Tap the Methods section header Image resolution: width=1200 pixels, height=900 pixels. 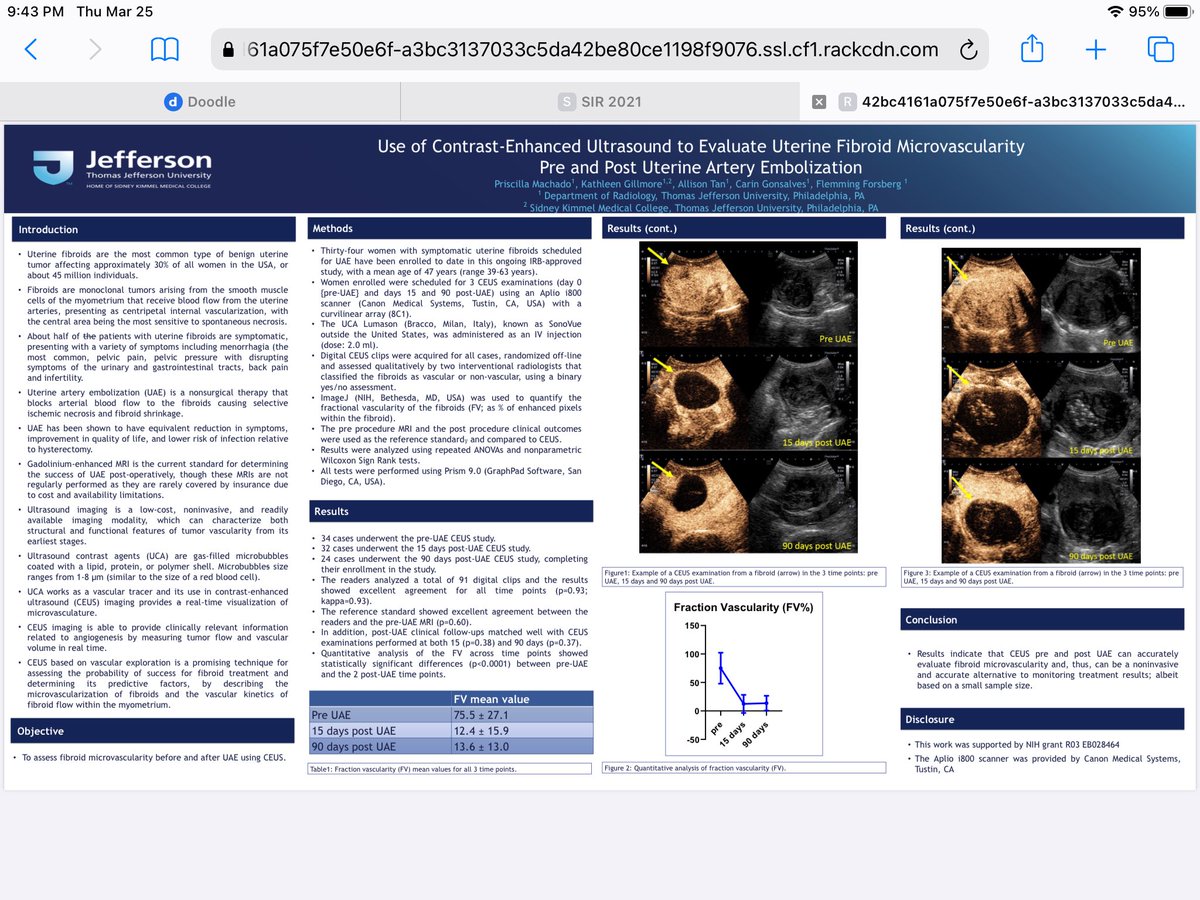point(450,228)
